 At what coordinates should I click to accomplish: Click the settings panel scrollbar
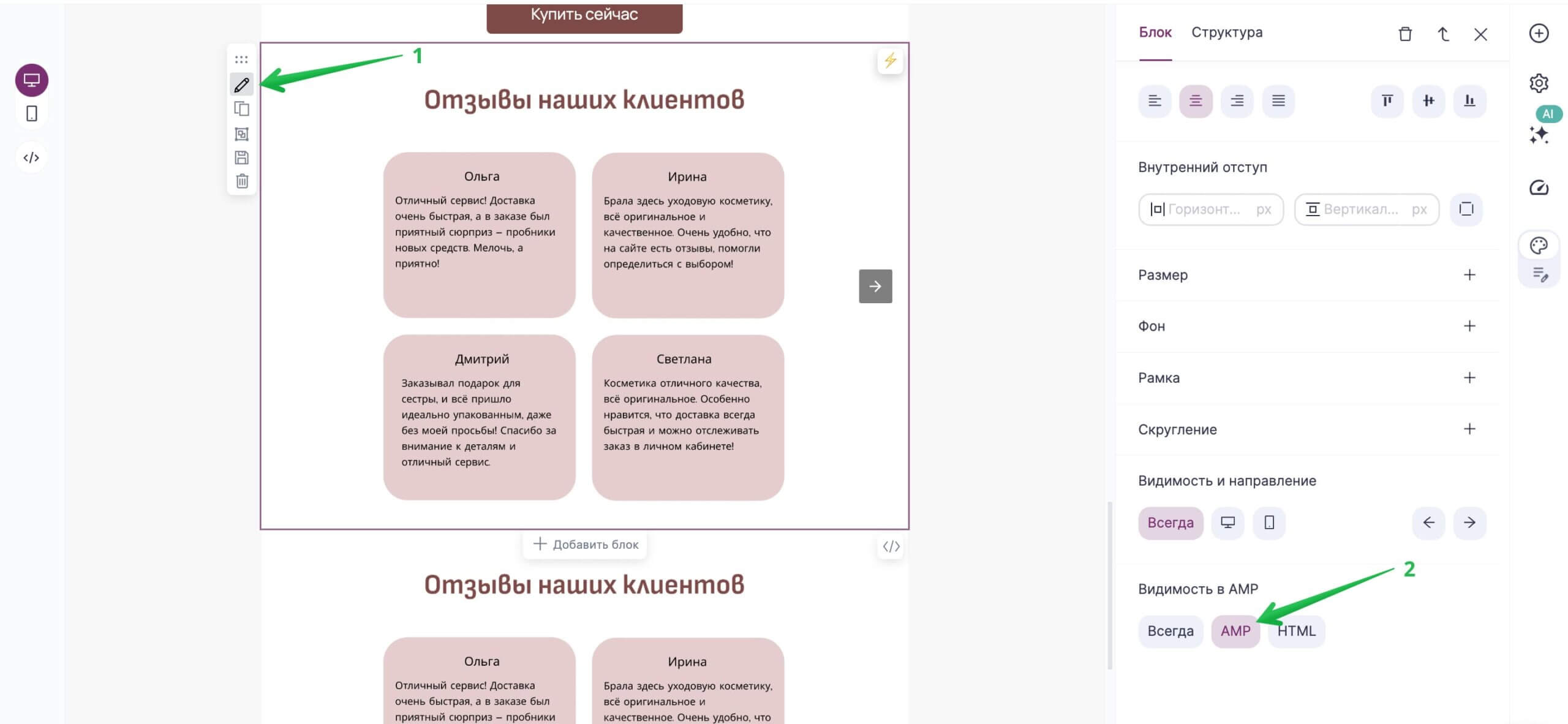click(x=1109, y=586)
